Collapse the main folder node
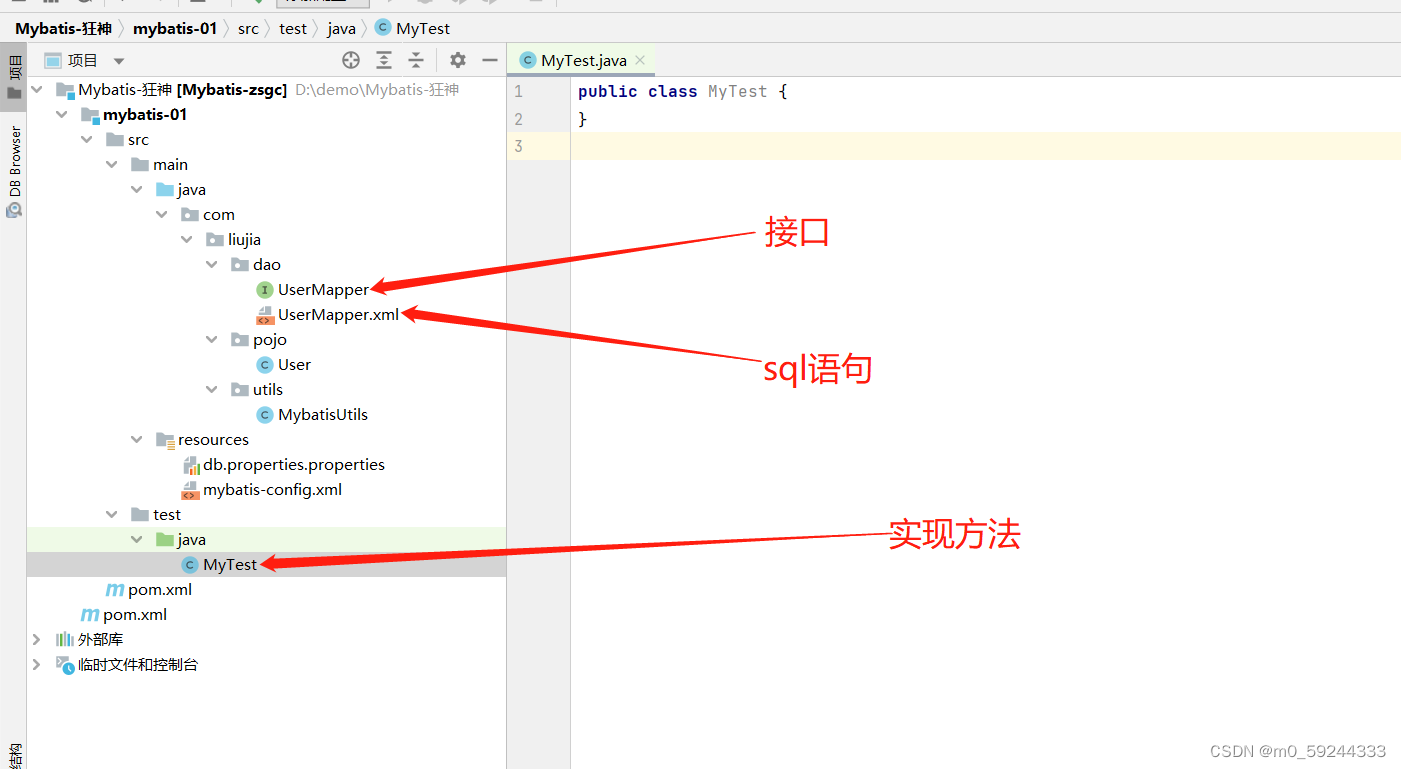Screen dimensions: 1401x769 pyautogui.click(x=112, y=164)
